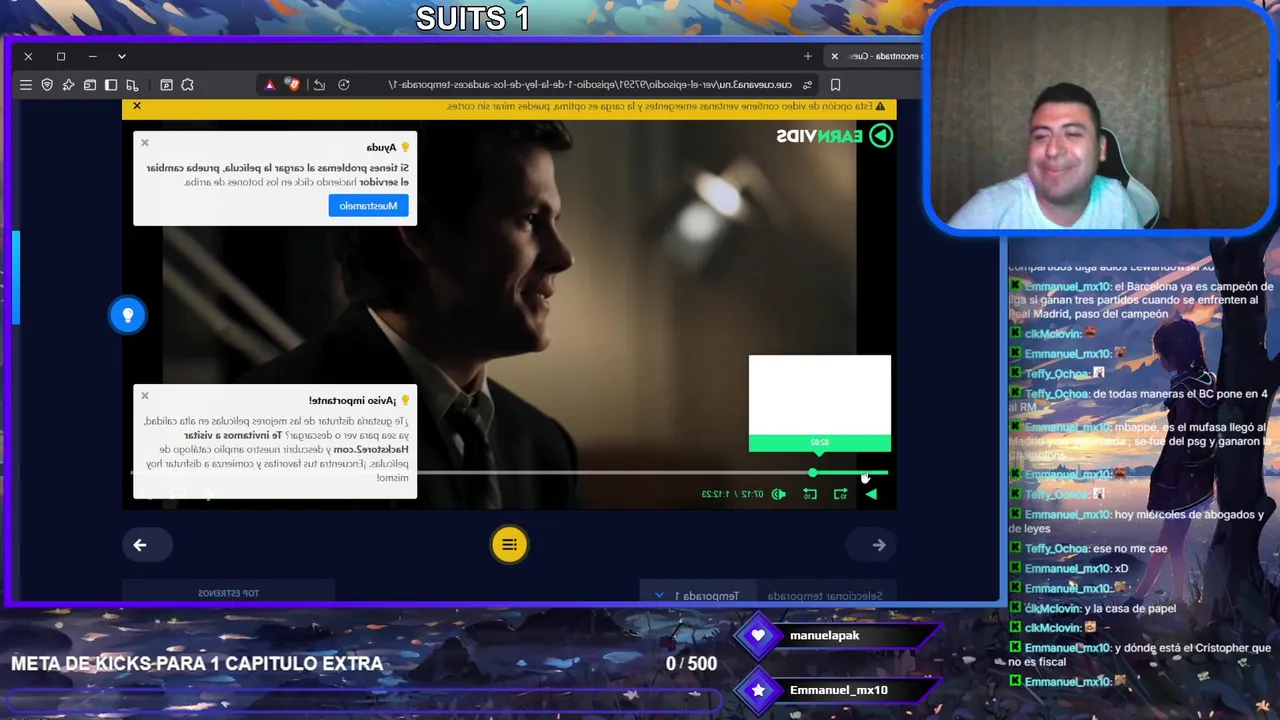Click manuelapak follower label
Screen dimensions: 1280x720
pos(825,635)
